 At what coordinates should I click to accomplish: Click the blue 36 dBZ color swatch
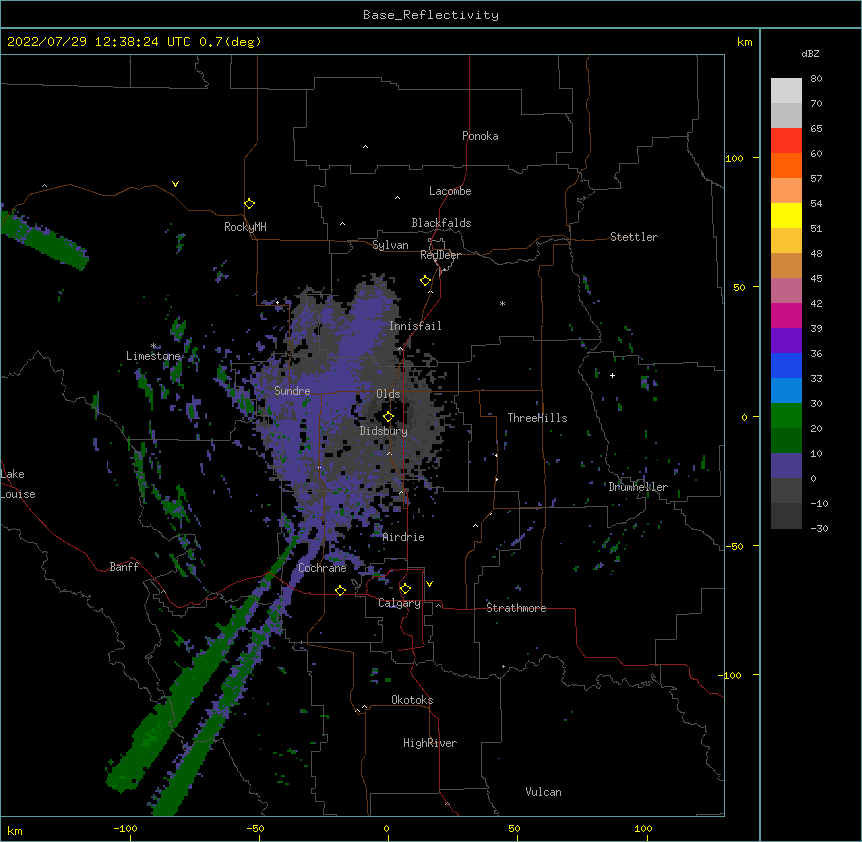tap(786, 365)
